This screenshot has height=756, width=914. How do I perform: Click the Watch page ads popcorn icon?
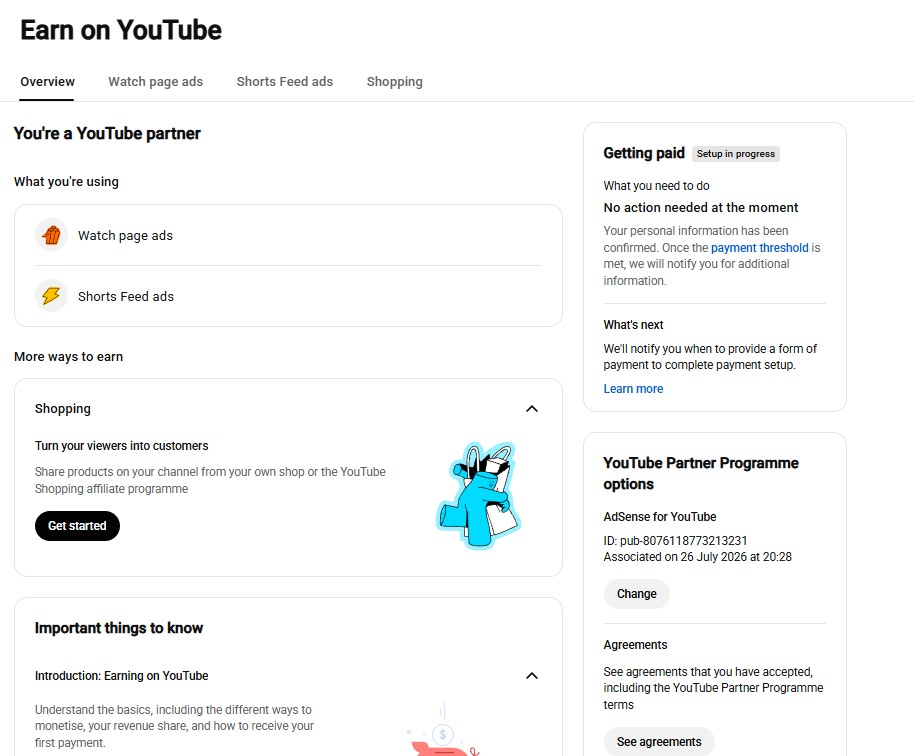[51, 235]
